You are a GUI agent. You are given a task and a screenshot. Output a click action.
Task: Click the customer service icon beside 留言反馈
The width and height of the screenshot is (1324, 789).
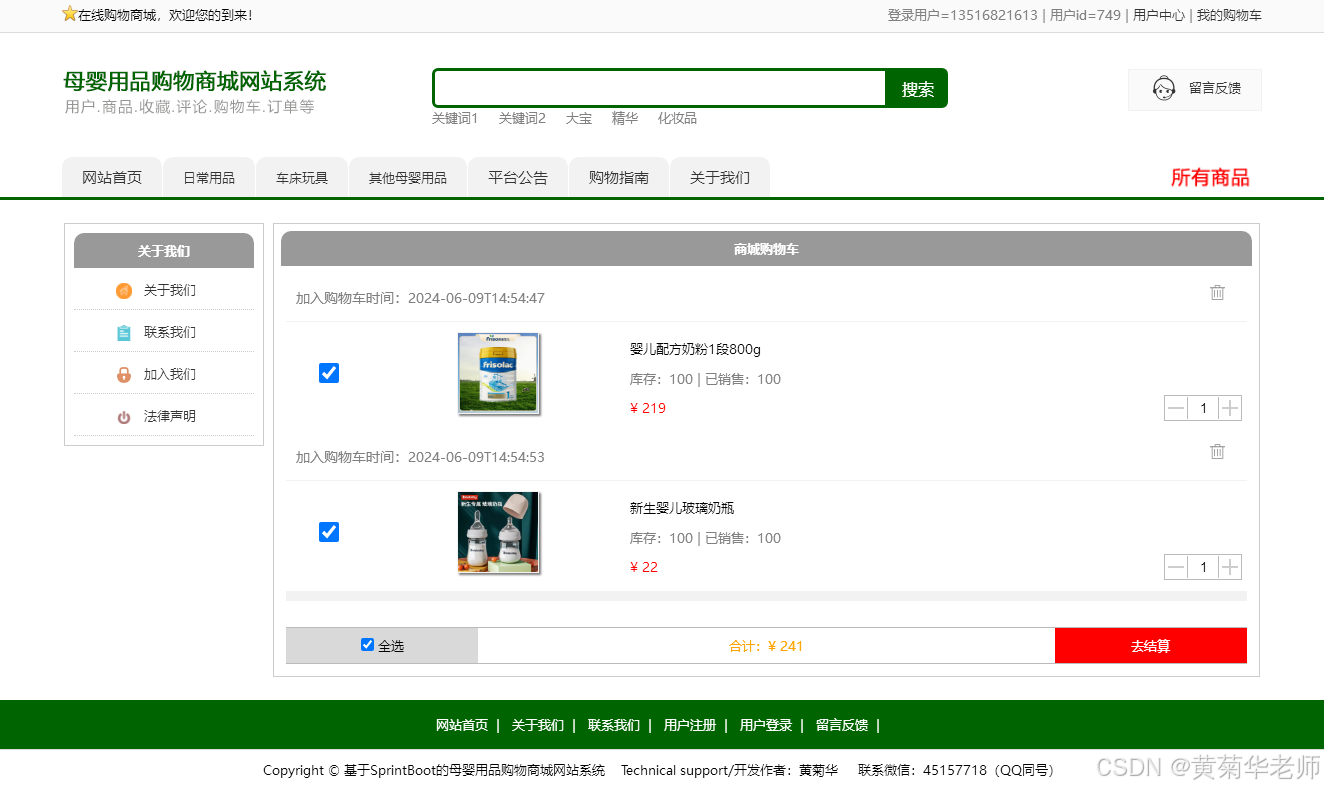click(1164, 89)
